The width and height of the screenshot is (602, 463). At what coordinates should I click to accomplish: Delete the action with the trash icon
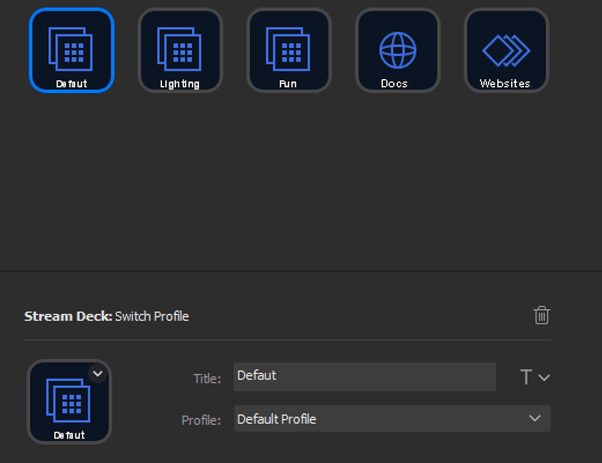[541, 316]
